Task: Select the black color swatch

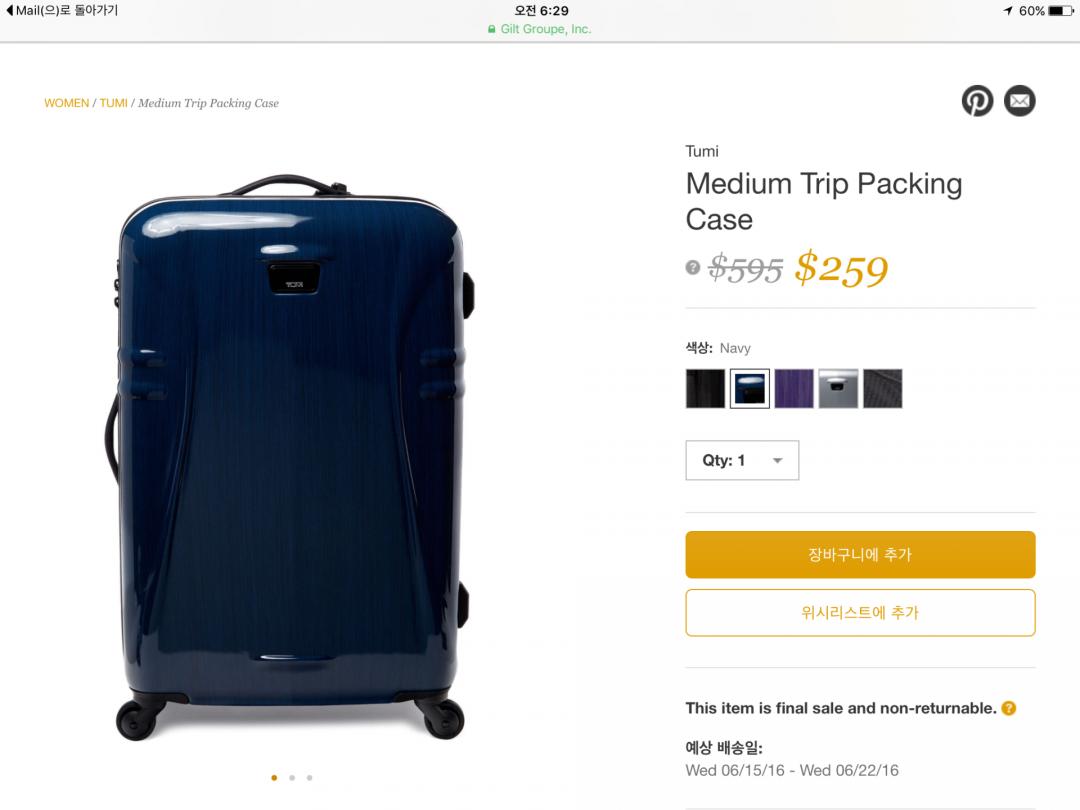Action: (x=705, y=388)
